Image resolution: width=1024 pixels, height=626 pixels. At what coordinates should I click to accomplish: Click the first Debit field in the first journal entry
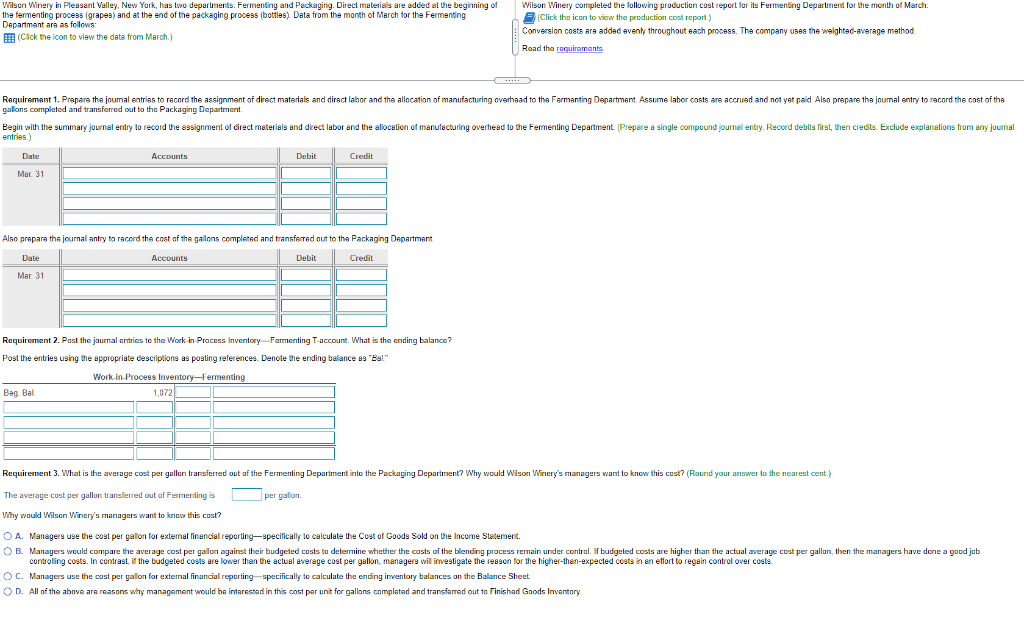click(x=306, y=173)
